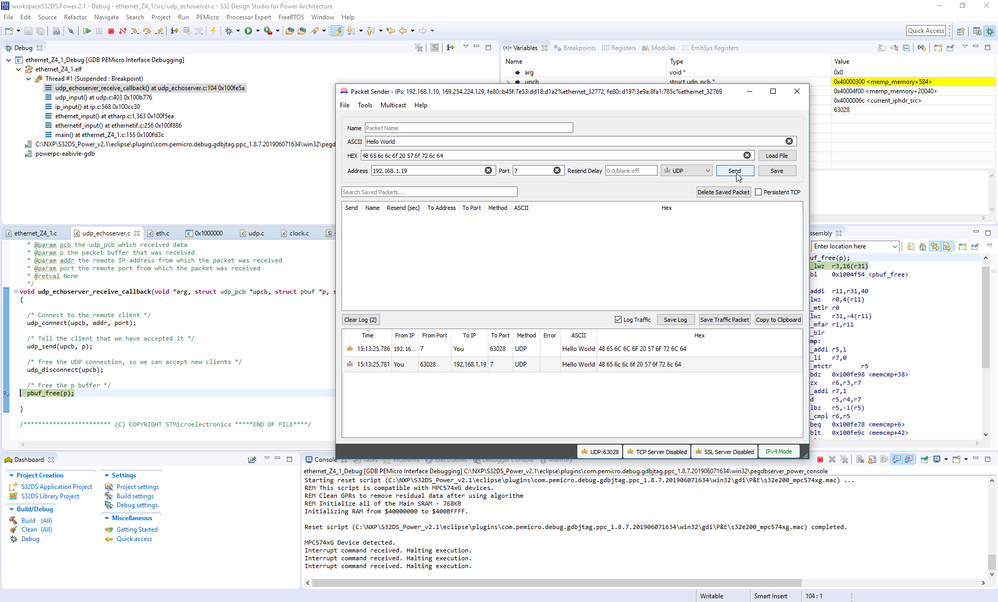Clear the ASCII field with its X icon
Image resolution: width=998 pixels, height=602 pixels.
click(789, 142)
